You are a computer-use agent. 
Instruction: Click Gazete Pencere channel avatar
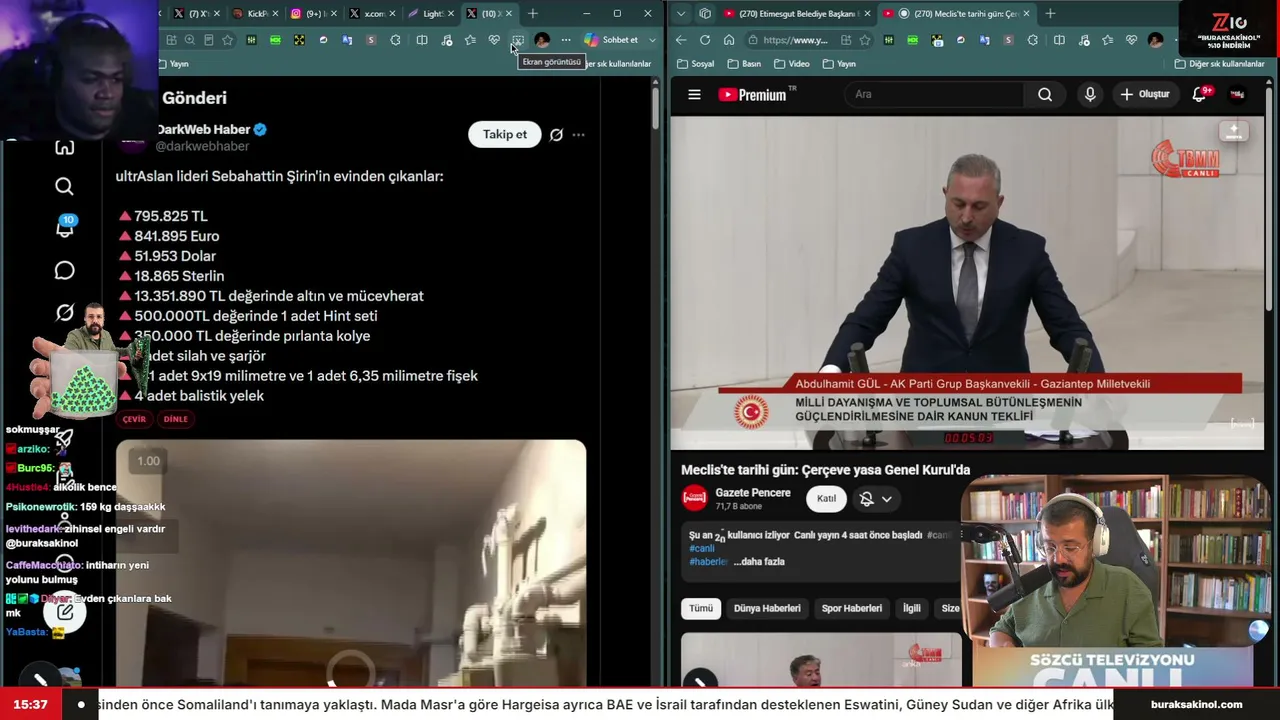coord(694,498)
